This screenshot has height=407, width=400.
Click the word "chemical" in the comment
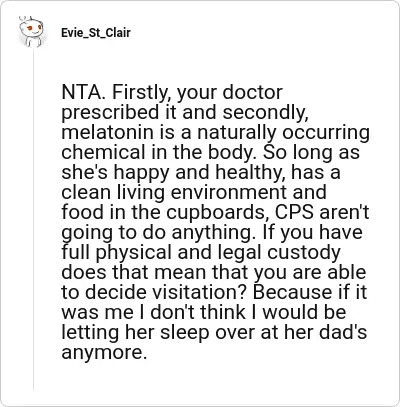click(103, 152)
